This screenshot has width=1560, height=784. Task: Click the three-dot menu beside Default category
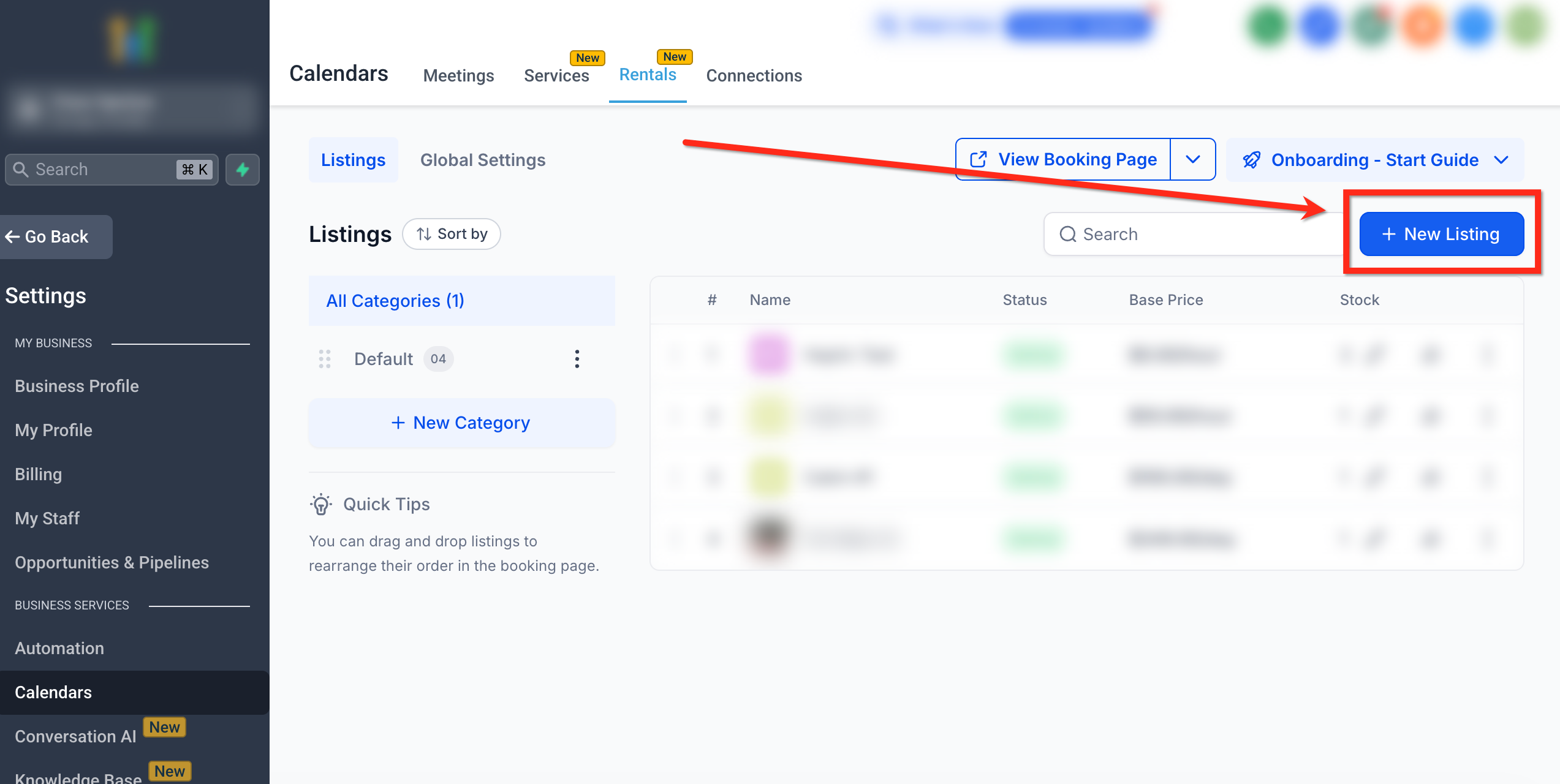coord(577,359)
